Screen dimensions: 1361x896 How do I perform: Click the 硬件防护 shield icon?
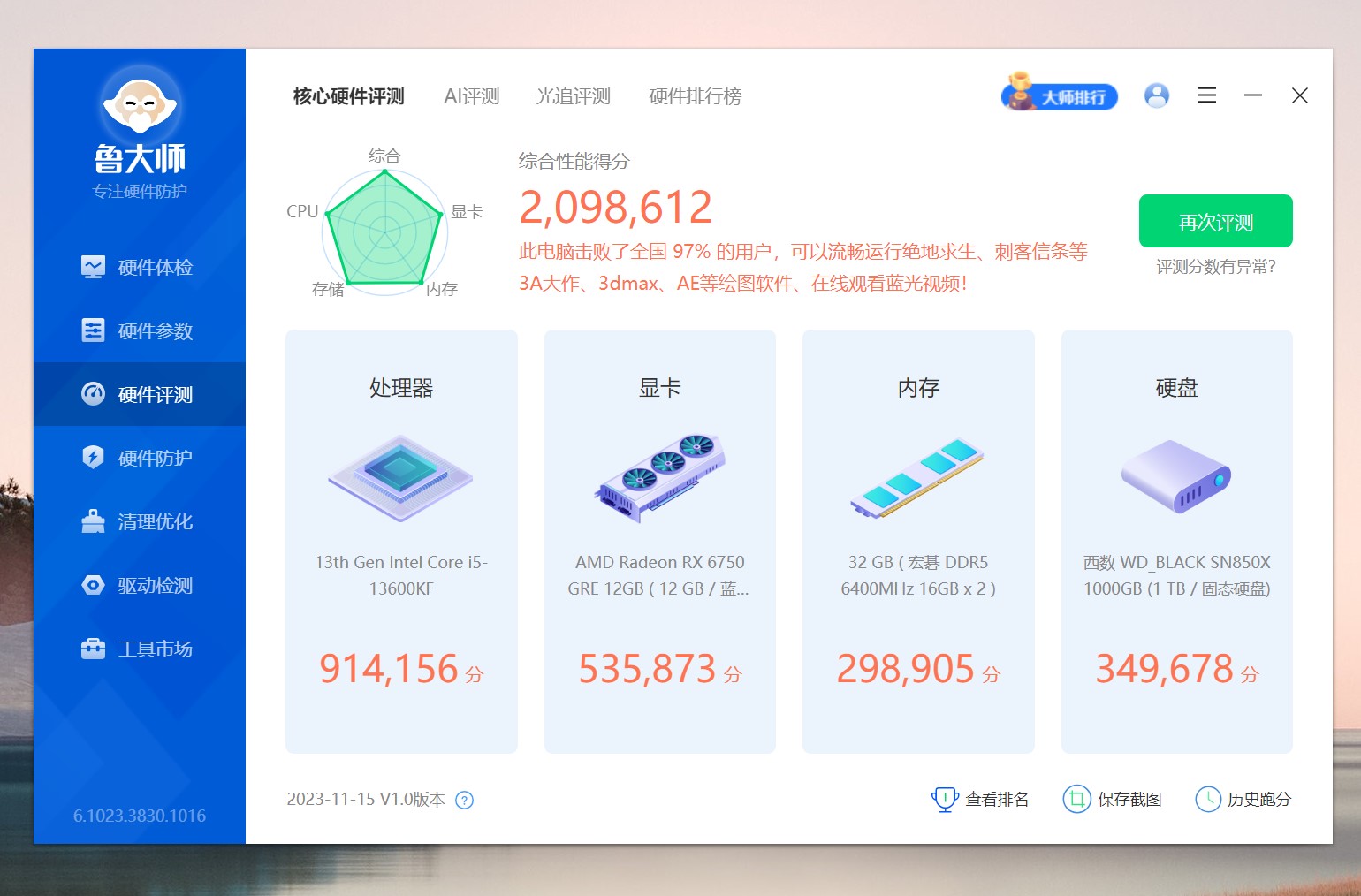click(93, 458)
